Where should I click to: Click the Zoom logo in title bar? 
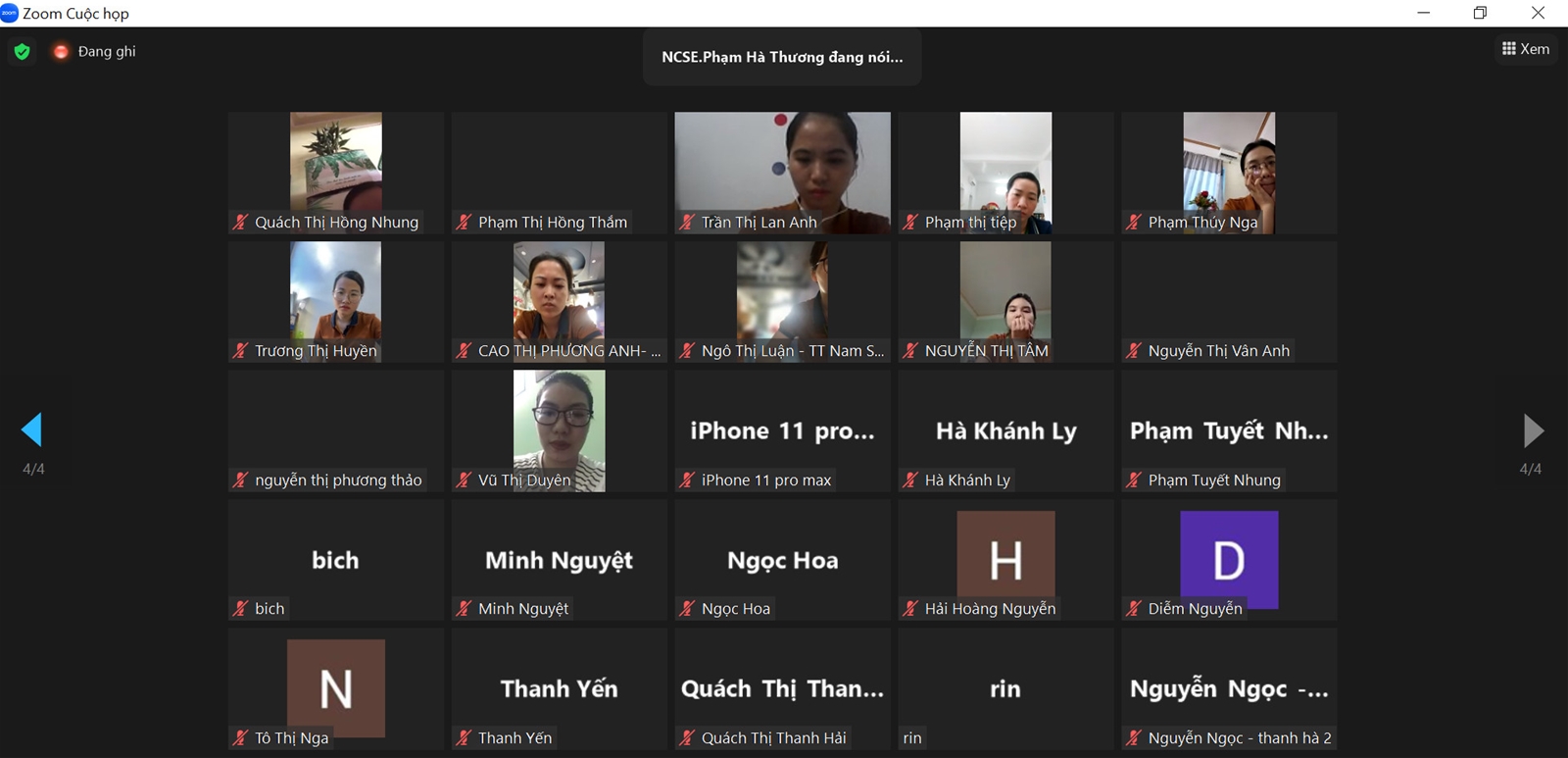(x=10, y=13)
